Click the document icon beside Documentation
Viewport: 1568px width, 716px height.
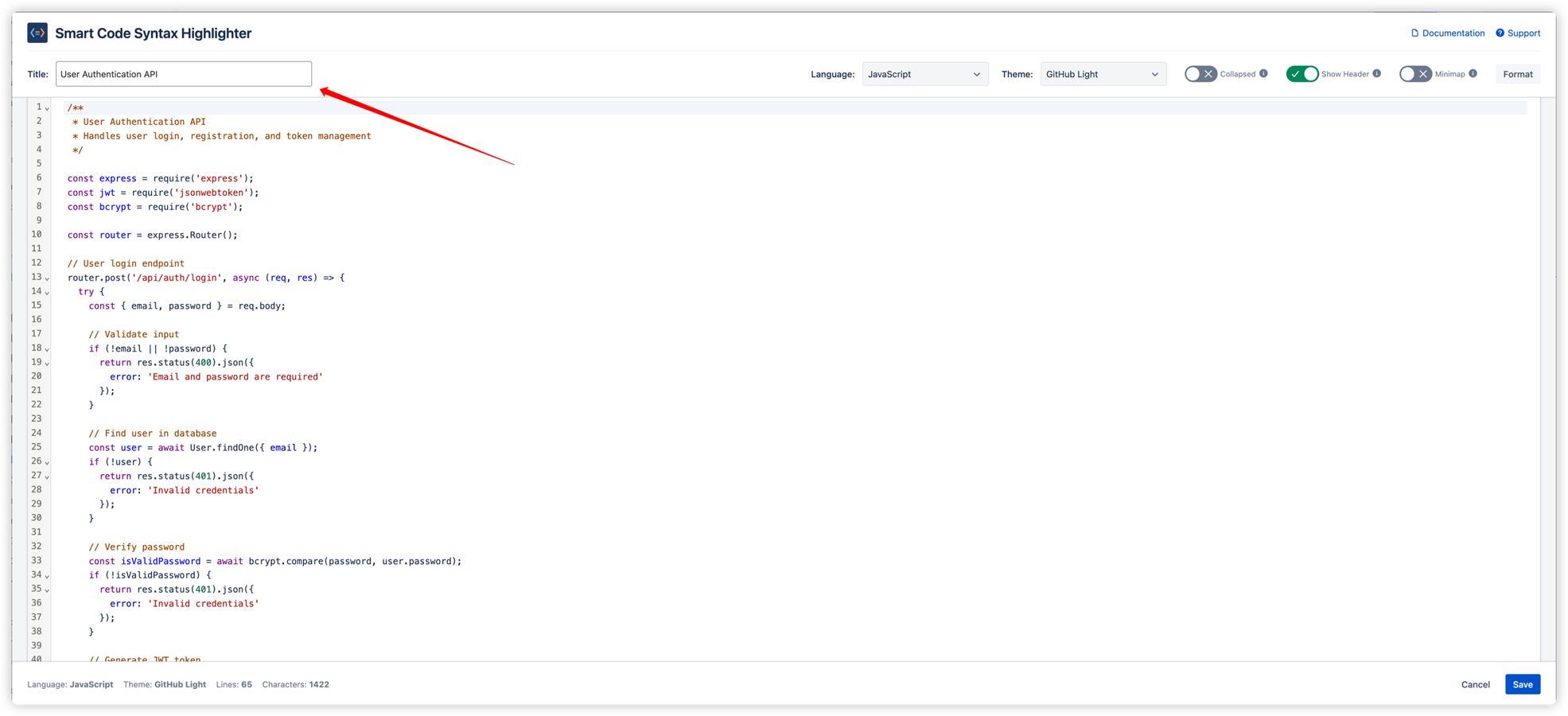[x=1415, y=33]
